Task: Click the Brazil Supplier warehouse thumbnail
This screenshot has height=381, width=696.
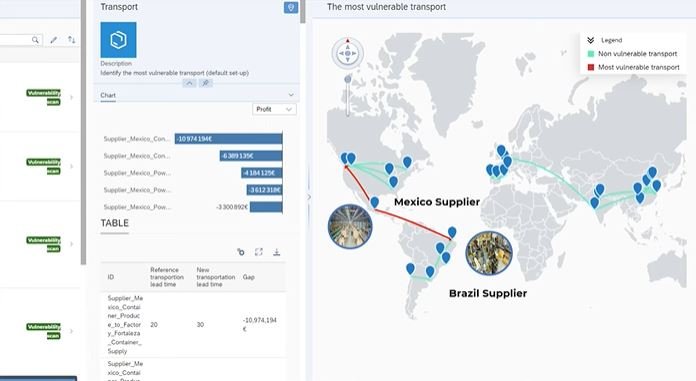Action: [489, 253]
